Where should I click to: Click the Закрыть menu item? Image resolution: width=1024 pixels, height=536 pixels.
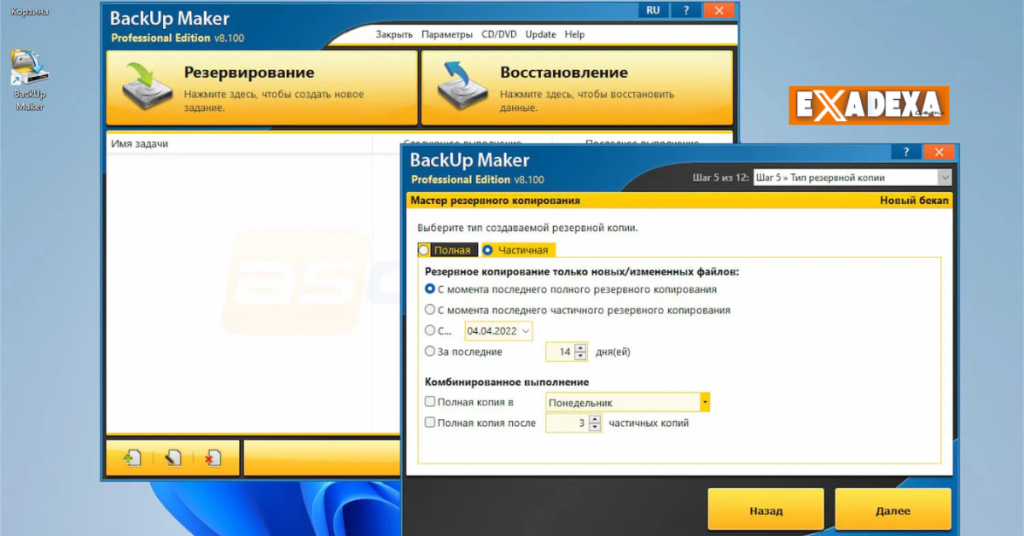tap(394, 35)
